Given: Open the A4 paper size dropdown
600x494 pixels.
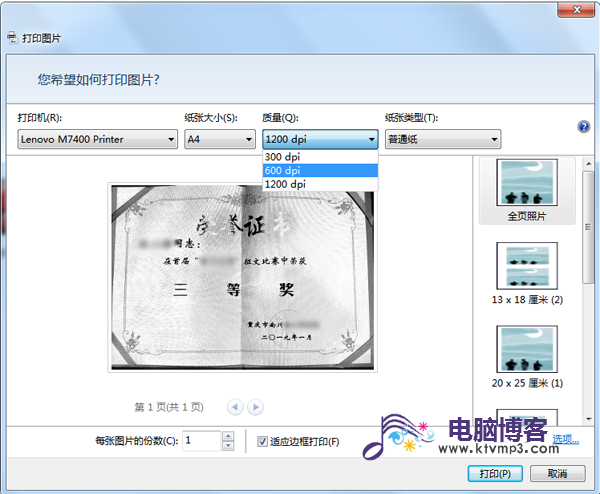Looking at the screenshot, I should [x=220, y=139].
